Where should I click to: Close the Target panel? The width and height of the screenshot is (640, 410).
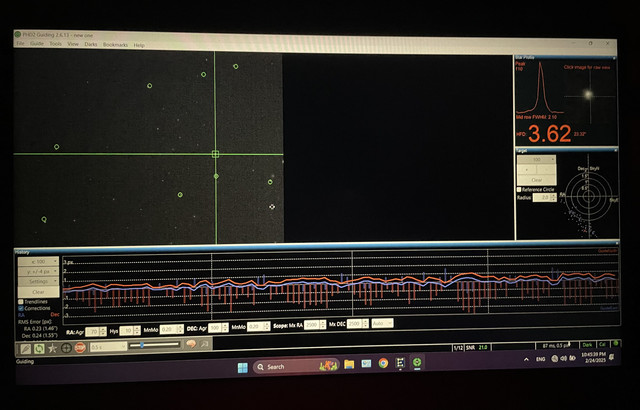point(616,151)
